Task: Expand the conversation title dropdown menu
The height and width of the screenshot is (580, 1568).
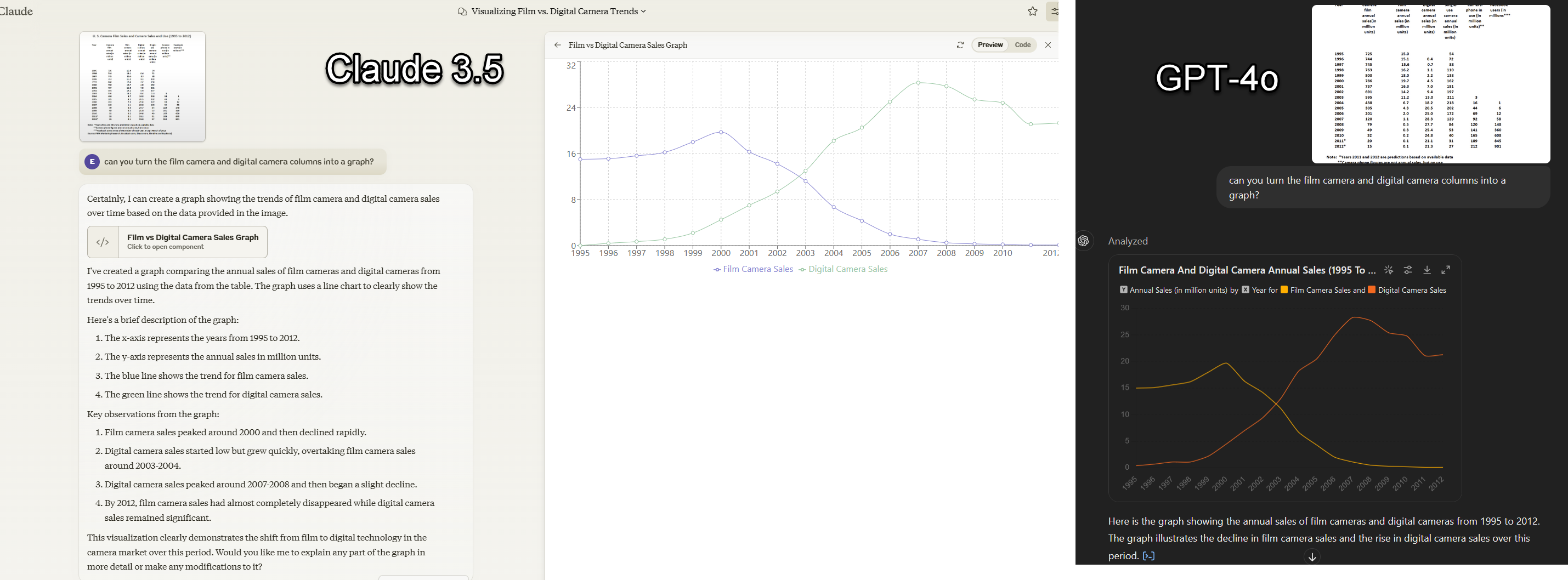Action: pyautogui.click(x=643, y=12)
